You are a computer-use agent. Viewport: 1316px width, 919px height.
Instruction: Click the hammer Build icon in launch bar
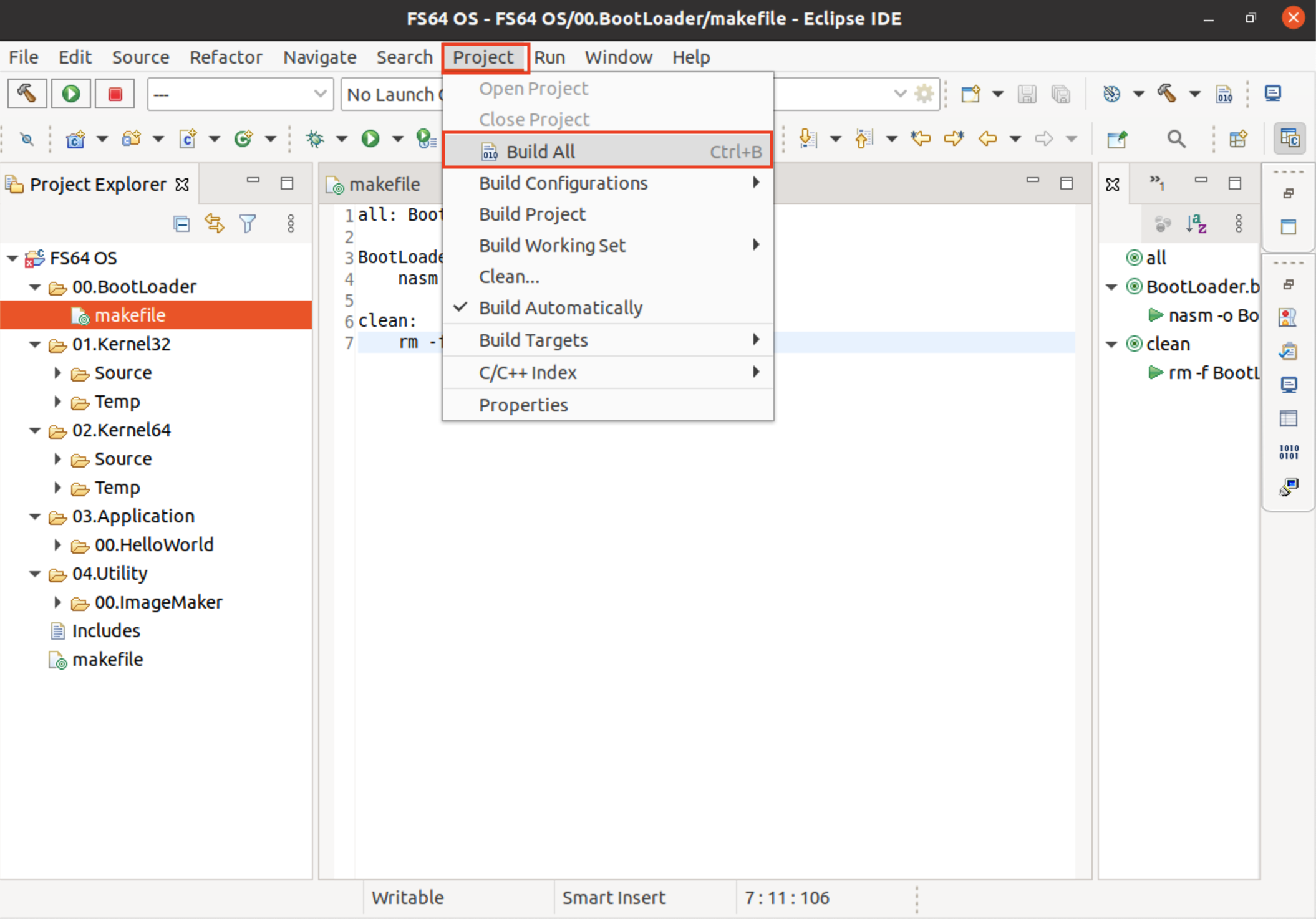[27, 94]
